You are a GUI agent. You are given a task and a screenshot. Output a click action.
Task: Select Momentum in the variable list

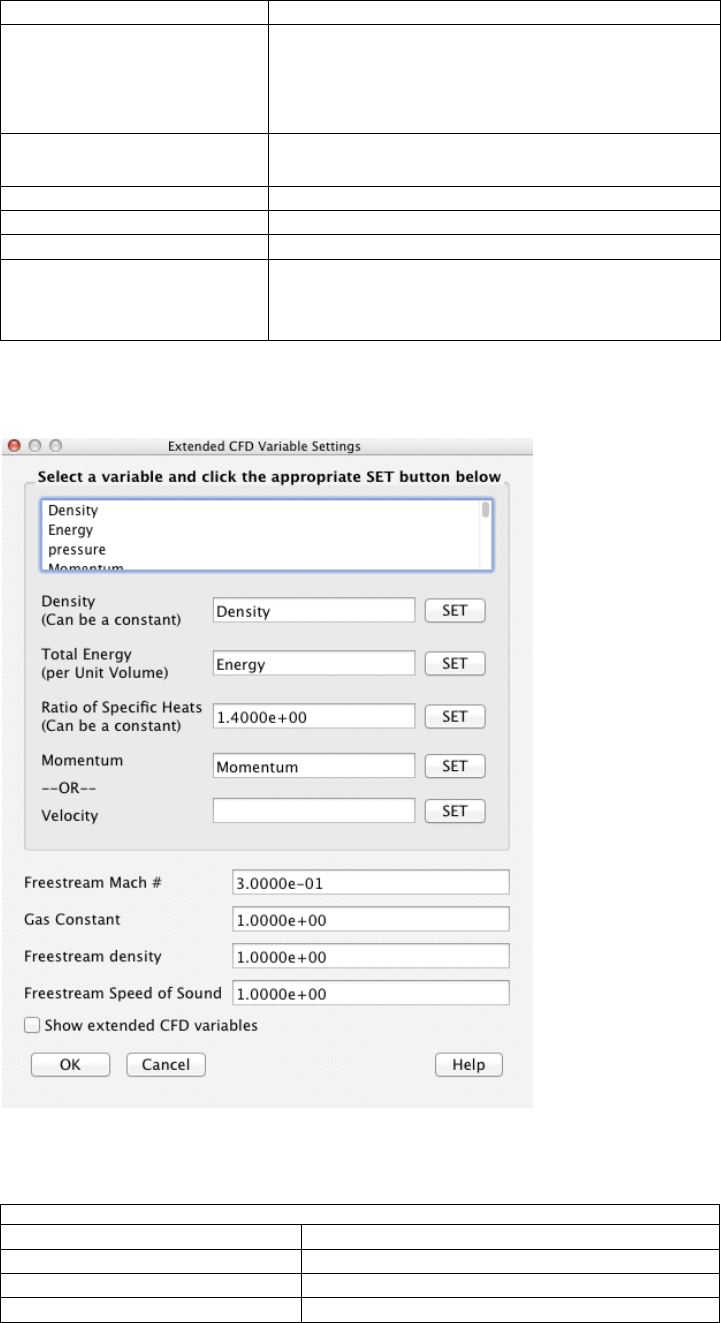(86, 567)
